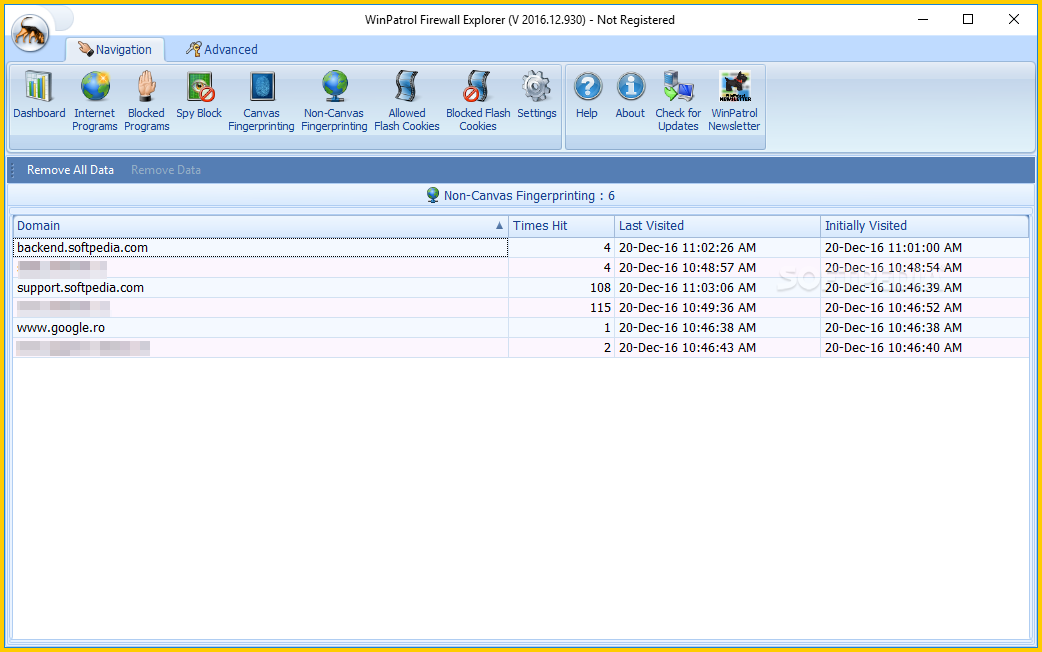Open Blocked Flash Cookies

pos(478,101)
